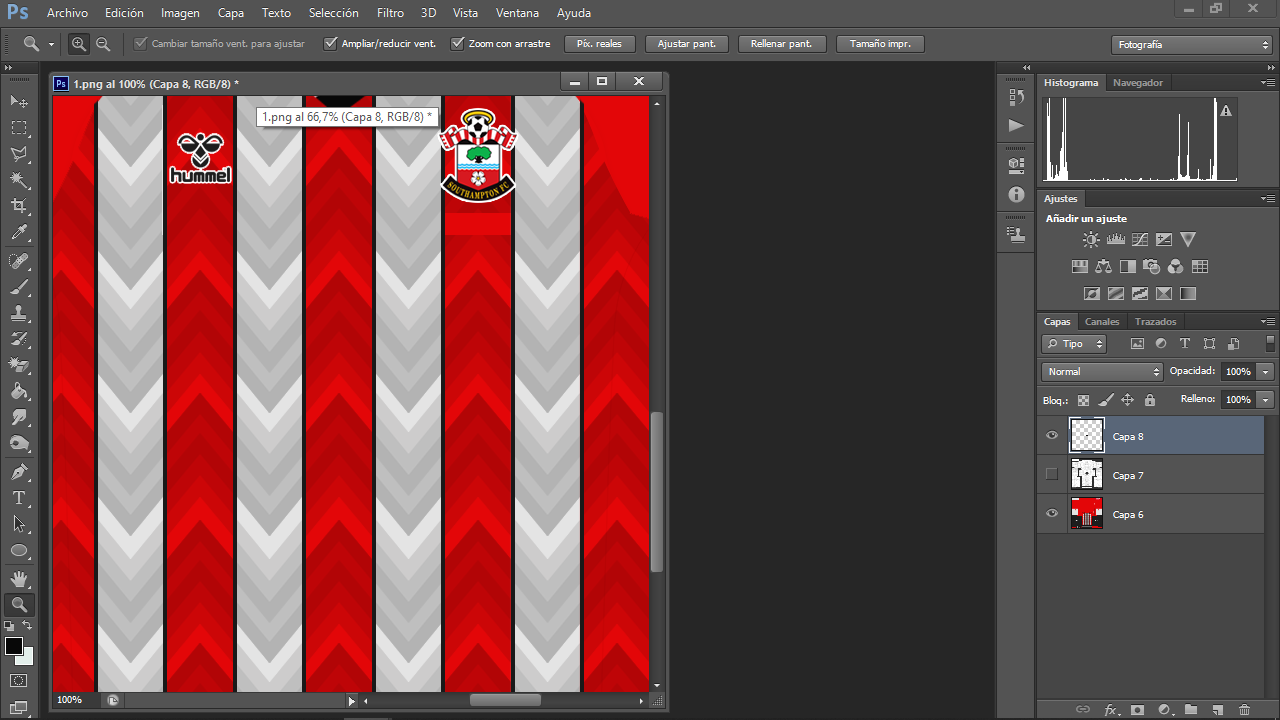Toggle lock all padlock icon
The image size is (1280, 720).
tap(1149, 400)
